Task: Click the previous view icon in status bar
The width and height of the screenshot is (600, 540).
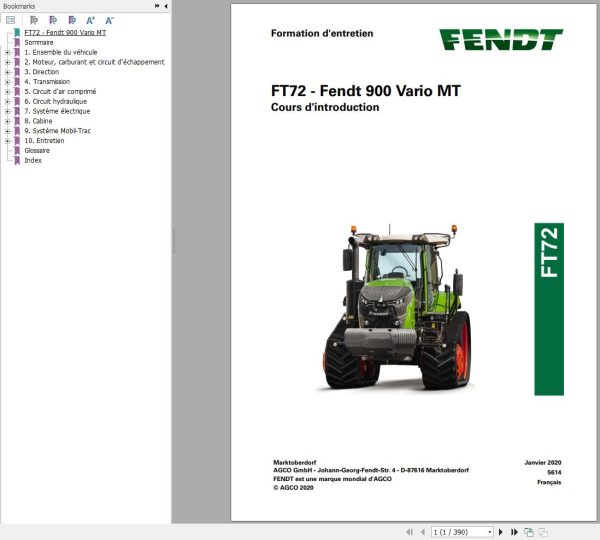Action: coord(529,532)
